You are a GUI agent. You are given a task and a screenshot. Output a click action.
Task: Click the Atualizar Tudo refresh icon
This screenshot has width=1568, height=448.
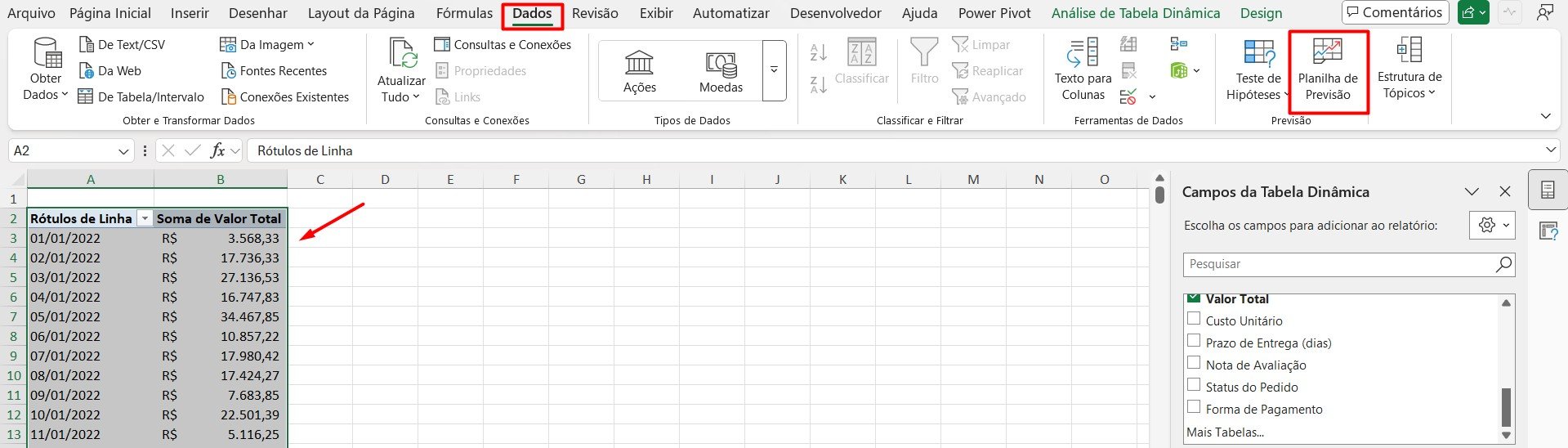(402, 54)
